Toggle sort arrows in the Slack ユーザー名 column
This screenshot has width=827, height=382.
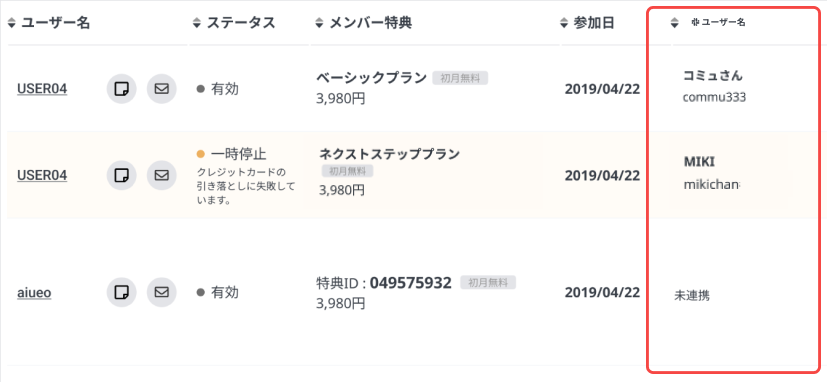click(674, 23)
